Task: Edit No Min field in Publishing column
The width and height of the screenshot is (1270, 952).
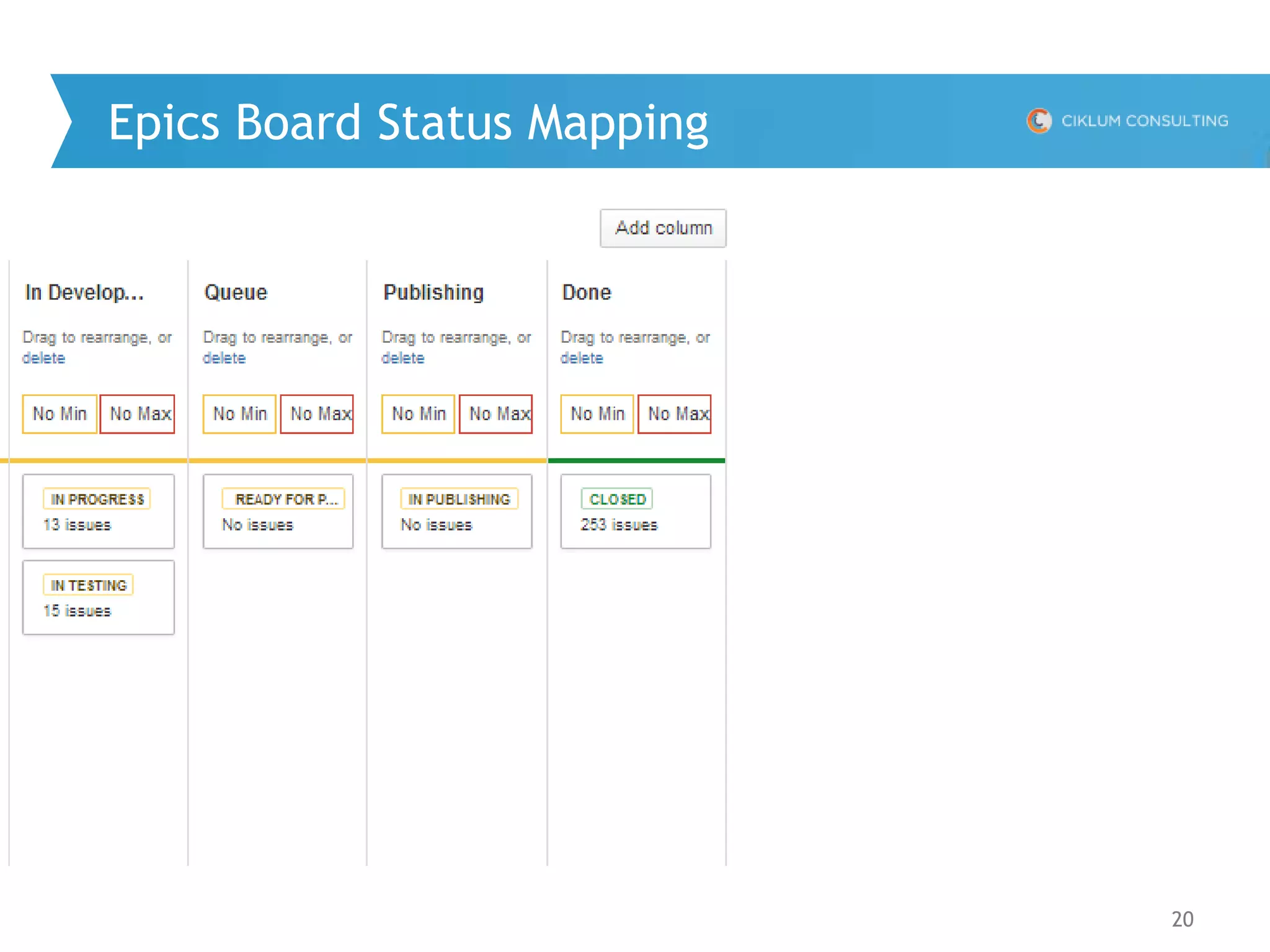Action: pos(419,413)
